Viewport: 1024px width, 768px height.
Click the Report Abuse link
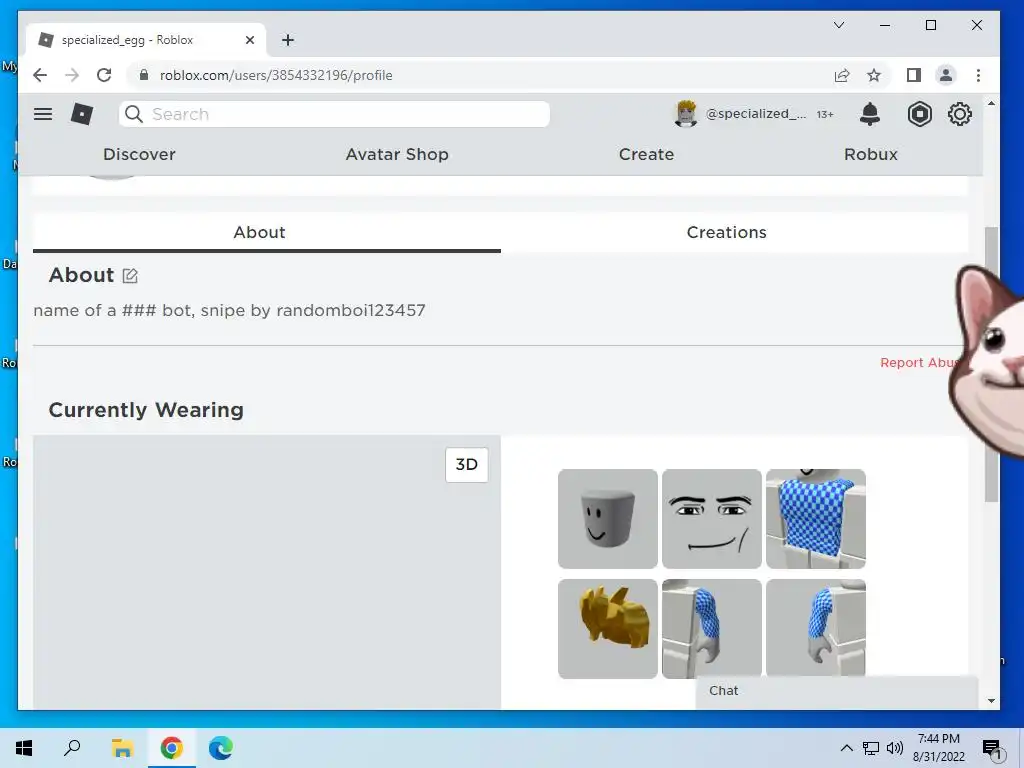click(x=919, y=363)
